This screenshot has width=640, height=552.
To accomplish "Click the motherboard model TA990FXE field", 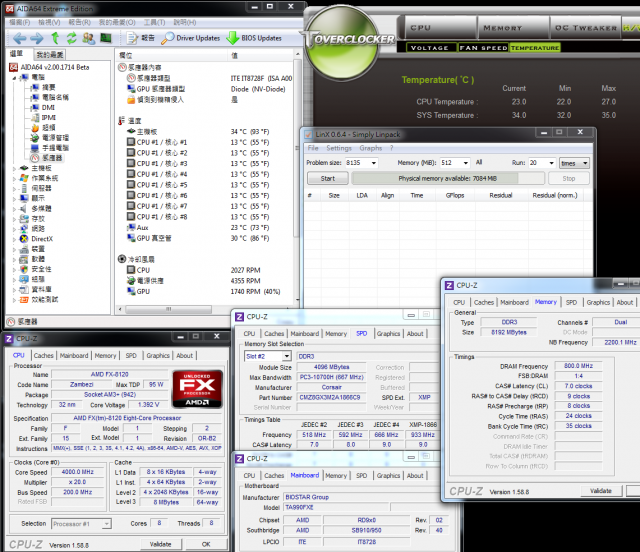I will pos(336,507).
